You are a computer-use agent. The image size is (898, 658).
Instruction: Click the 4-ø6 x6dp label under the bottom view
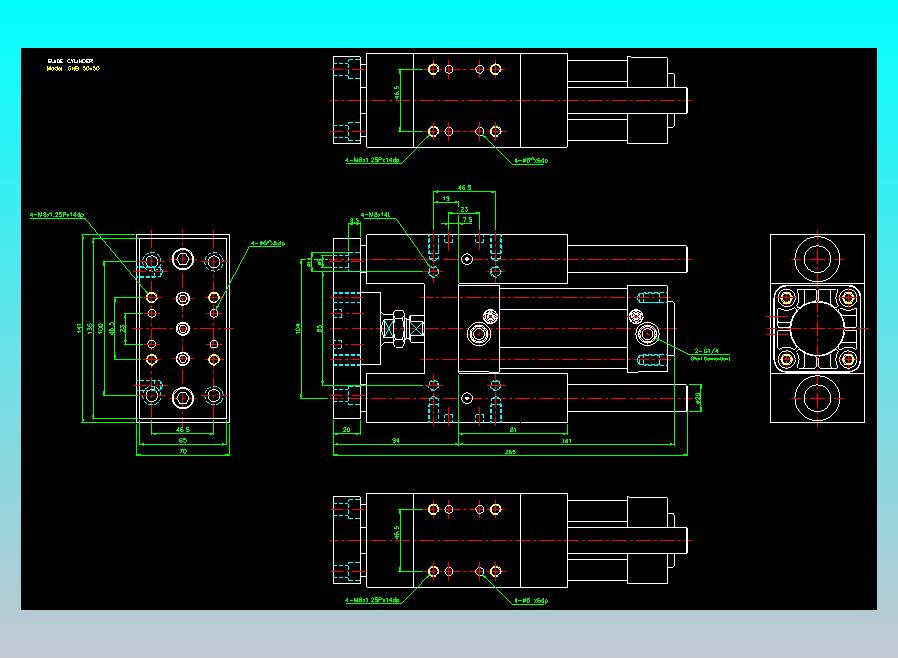531,601
